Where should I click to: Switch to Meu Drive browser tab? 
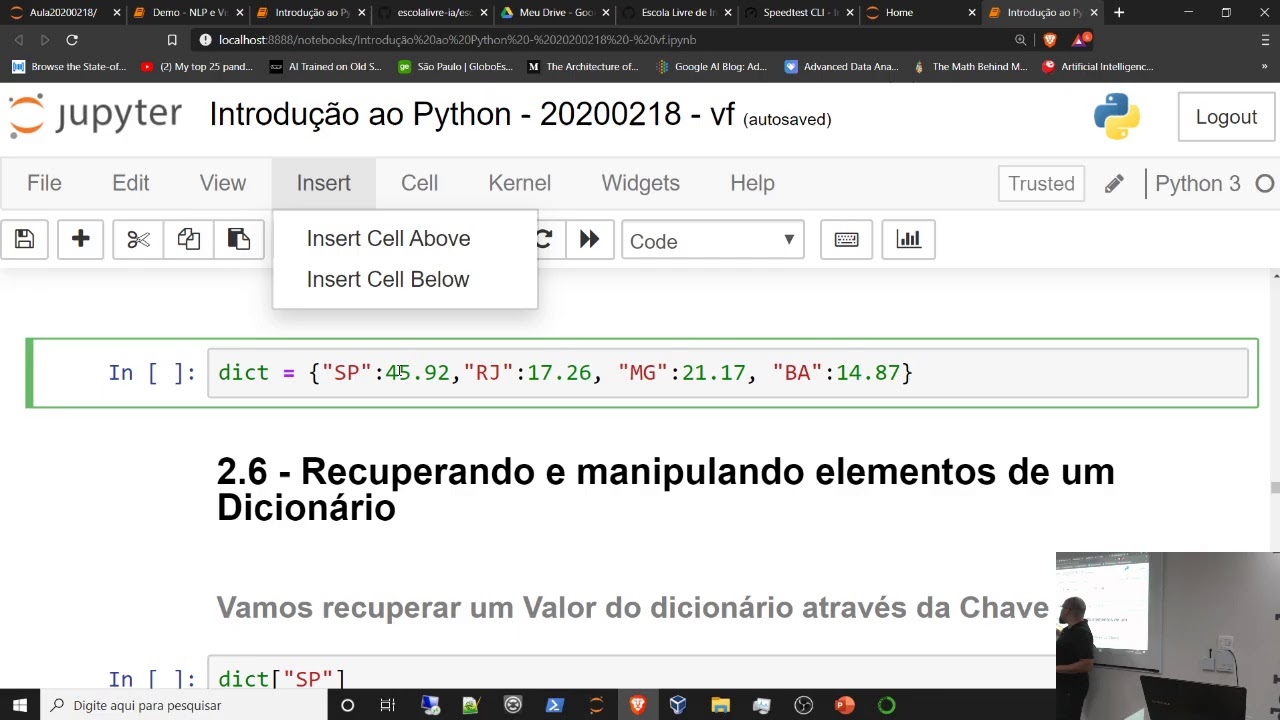tap(556, 12)
